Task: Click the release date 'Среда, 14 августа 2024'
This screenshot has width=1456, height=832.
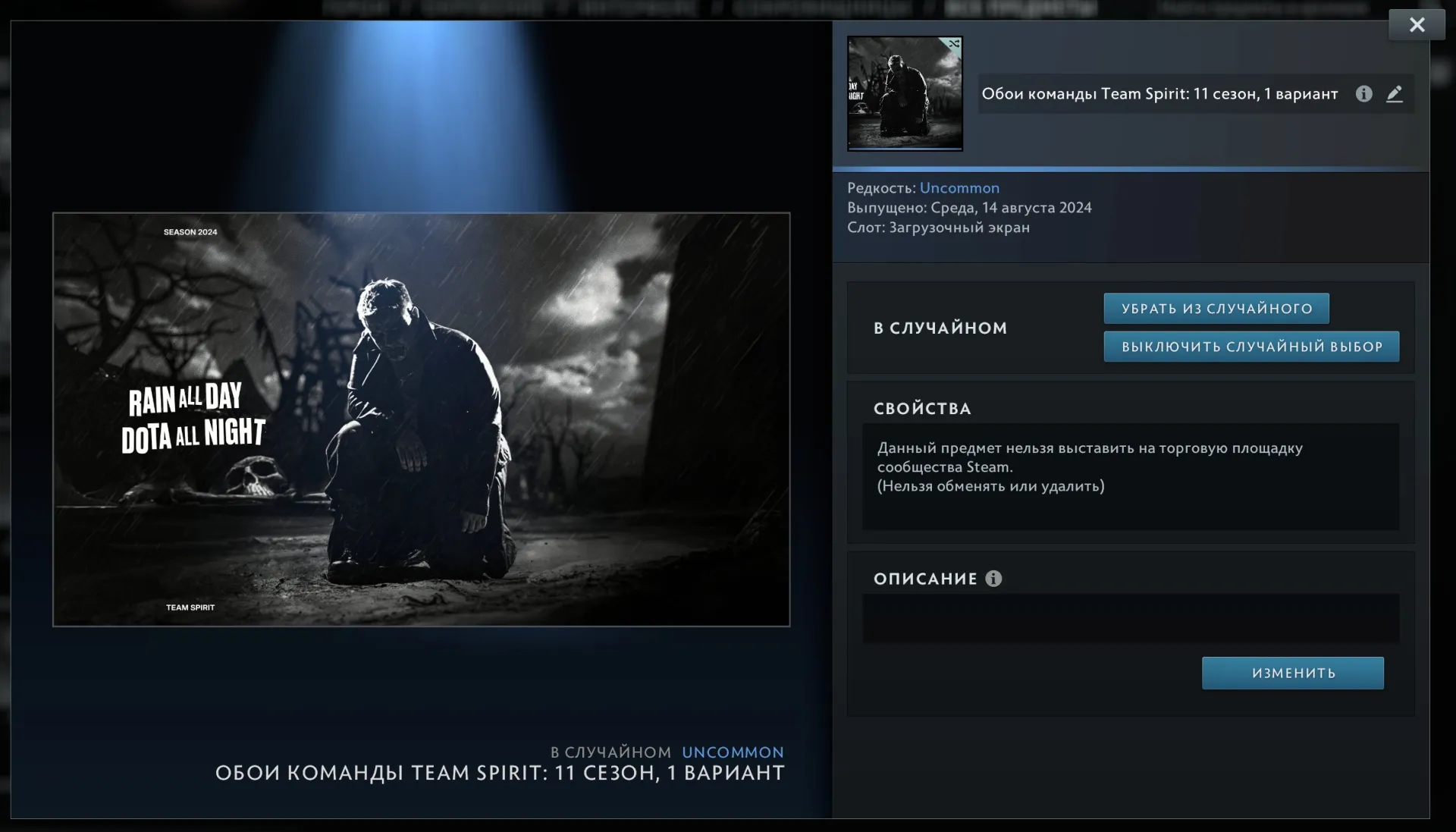Action: (1011, 208)
